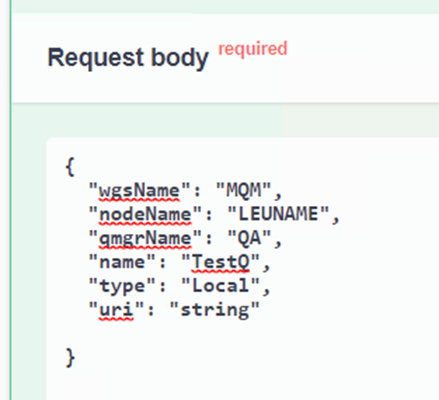Click the name key in JSON body

point(122,262)
